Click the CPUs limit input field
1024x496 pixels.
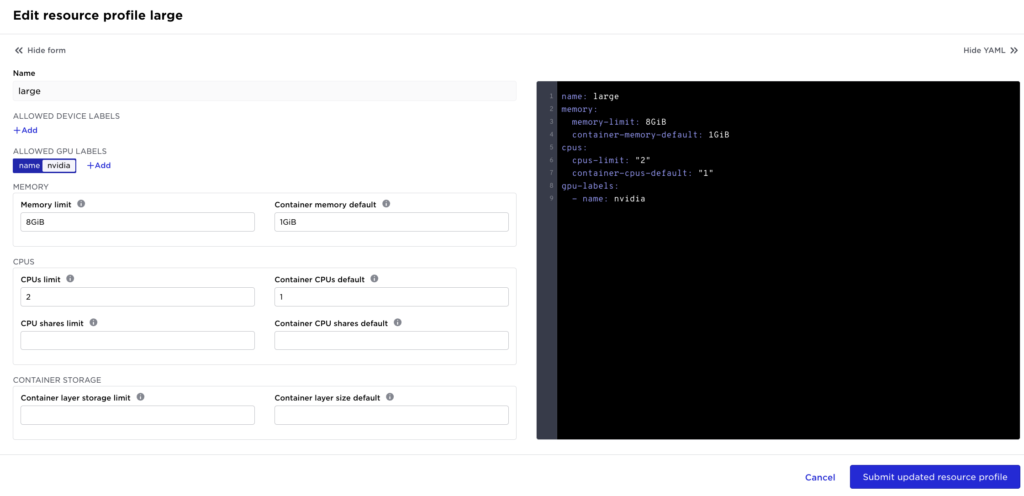point(137,297)
